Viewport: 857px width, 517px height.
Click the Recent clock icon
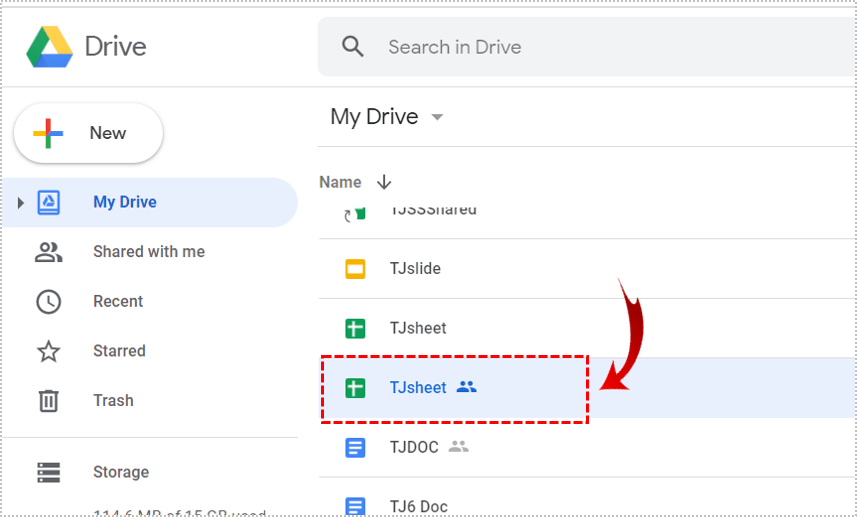pos(48,302)
